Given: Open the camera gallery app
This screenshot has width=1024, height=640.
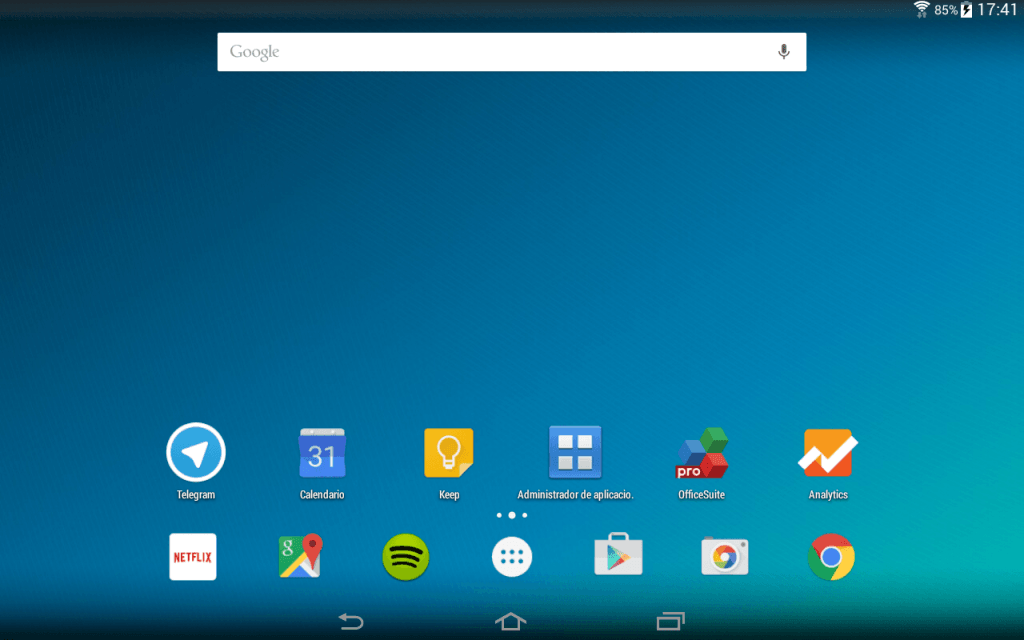Looking at the screenshot, I should (x=724, y=557).
